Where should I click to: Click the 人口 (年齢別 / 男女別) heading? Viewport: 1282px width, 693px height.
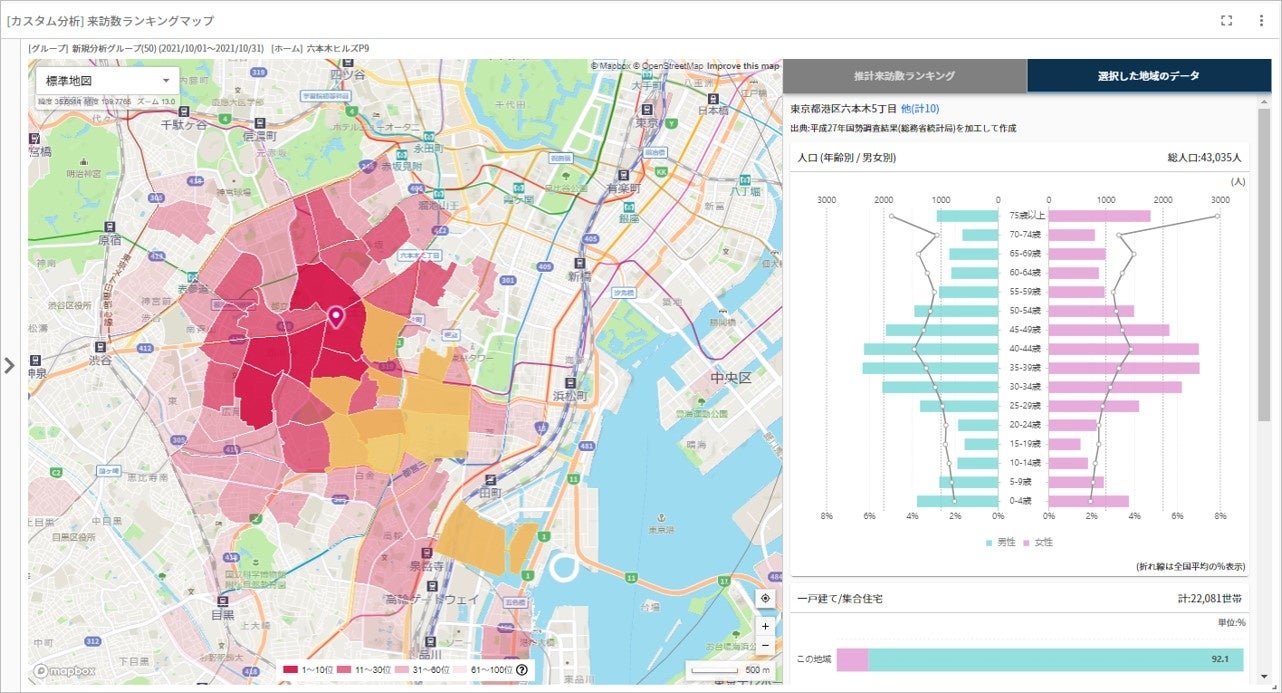pos(846,157)
